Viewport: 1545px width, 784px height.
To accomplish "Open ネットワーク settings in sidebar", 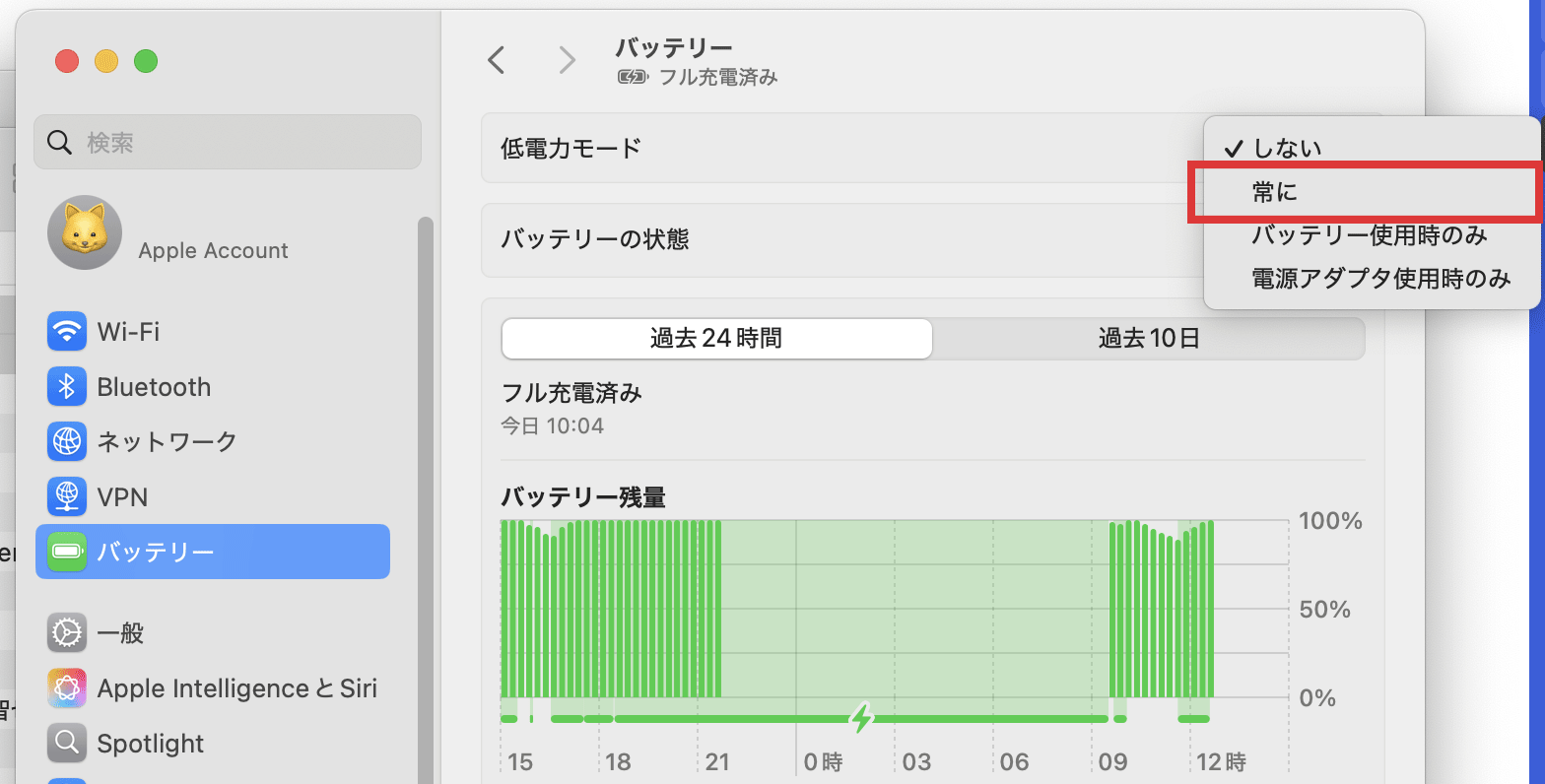I will [213, 441].
